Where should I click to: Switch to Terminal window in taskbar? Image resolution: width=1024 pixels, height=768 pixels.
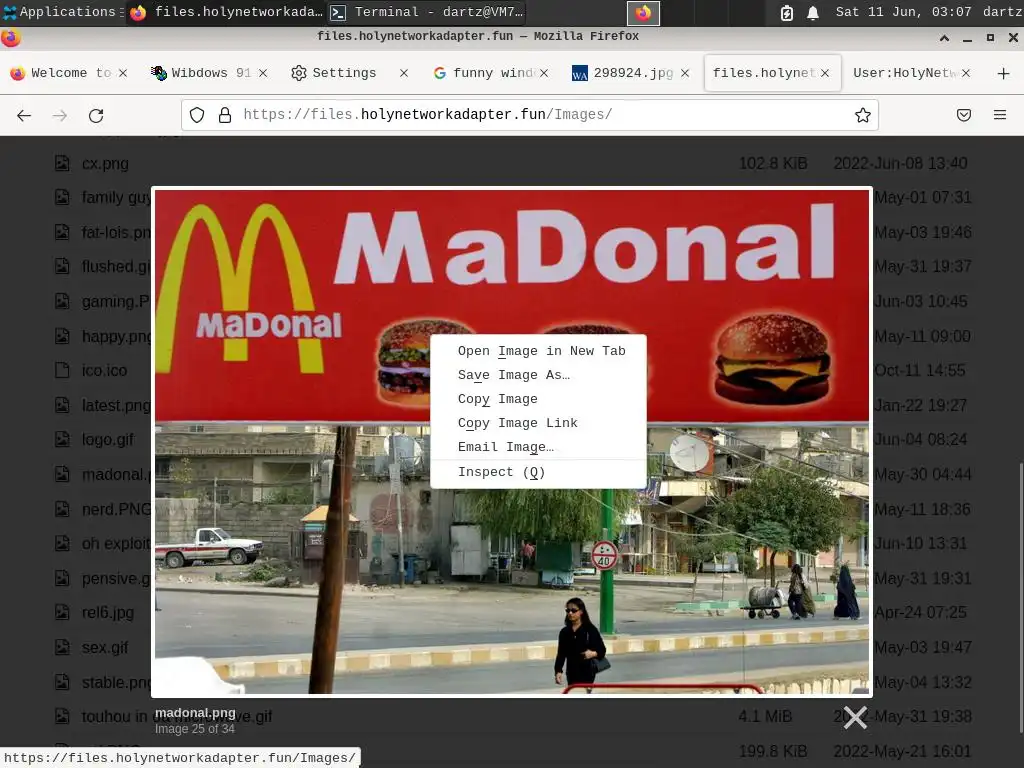tap(427, 12)
